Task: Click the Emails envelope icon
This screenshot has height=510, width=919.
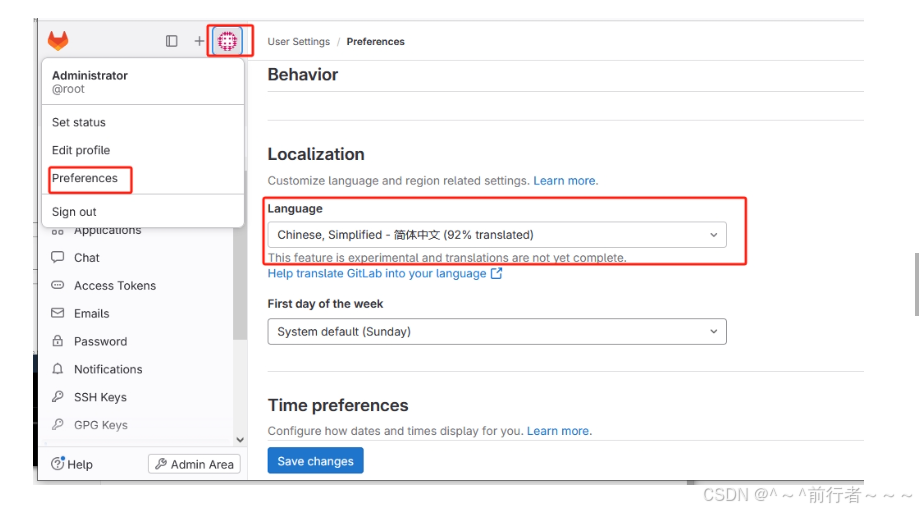Action: tap(57, 313)
